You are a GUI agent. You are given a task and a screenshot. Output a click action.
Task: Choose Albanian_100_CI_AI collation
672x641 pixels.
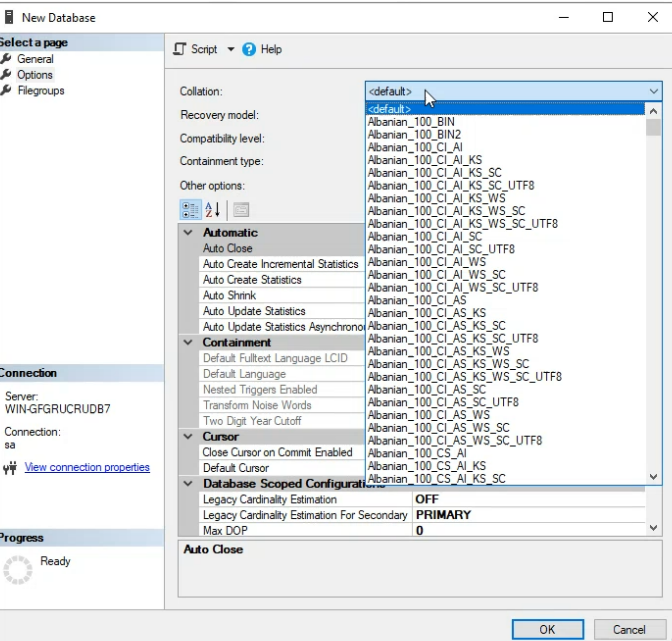pos(505,147)
